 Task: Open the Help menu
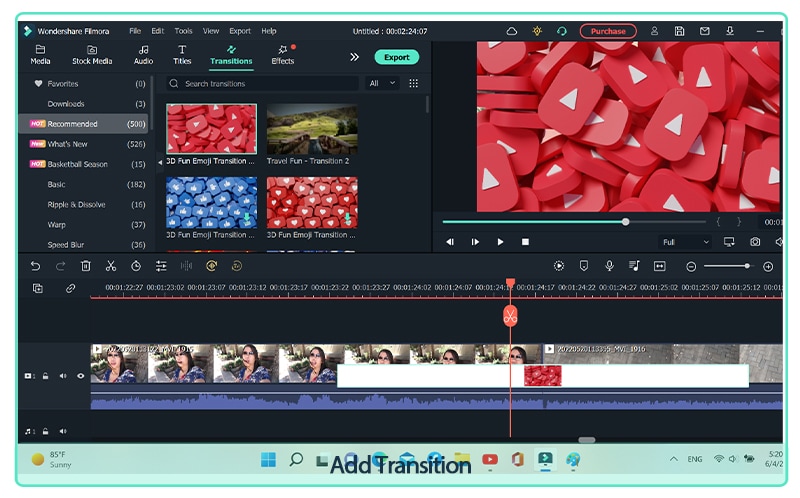point(269,31)
